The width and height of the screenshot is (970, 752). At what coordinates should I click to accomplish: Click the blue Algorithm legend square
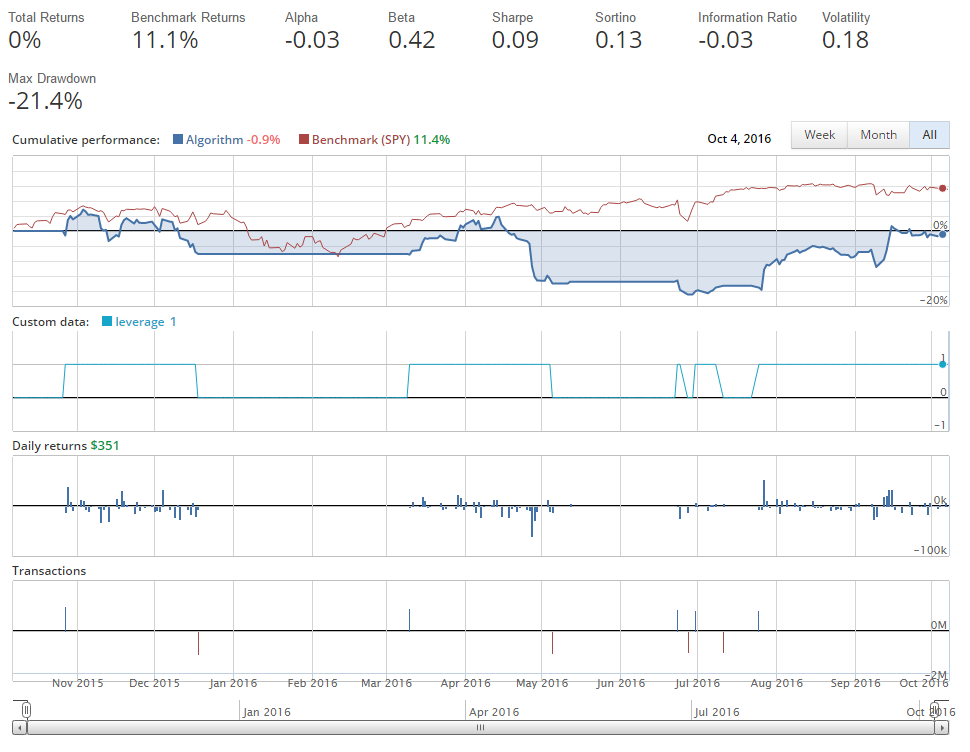coord(178,140)
